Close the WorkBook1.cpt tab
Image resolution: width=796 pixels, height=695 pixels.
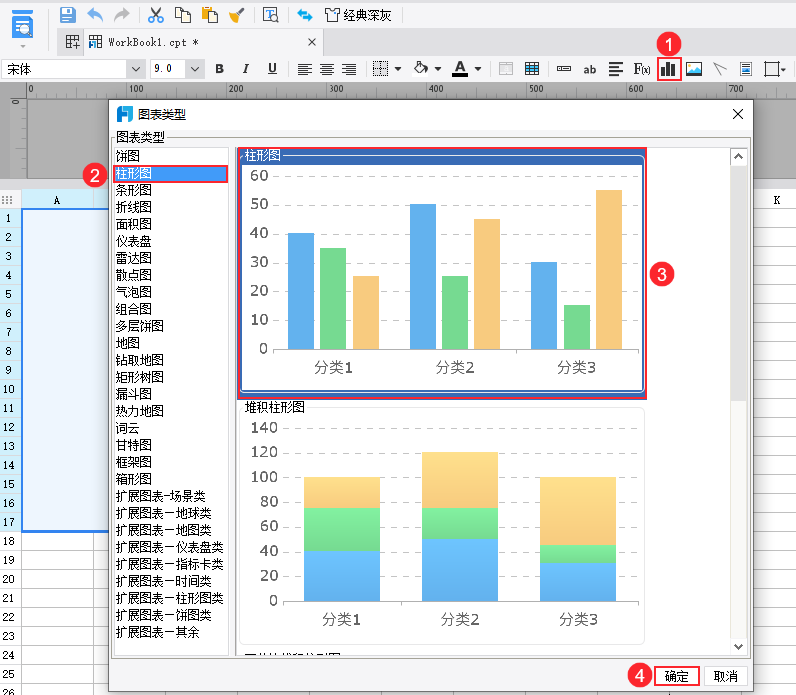coord(312,42)
